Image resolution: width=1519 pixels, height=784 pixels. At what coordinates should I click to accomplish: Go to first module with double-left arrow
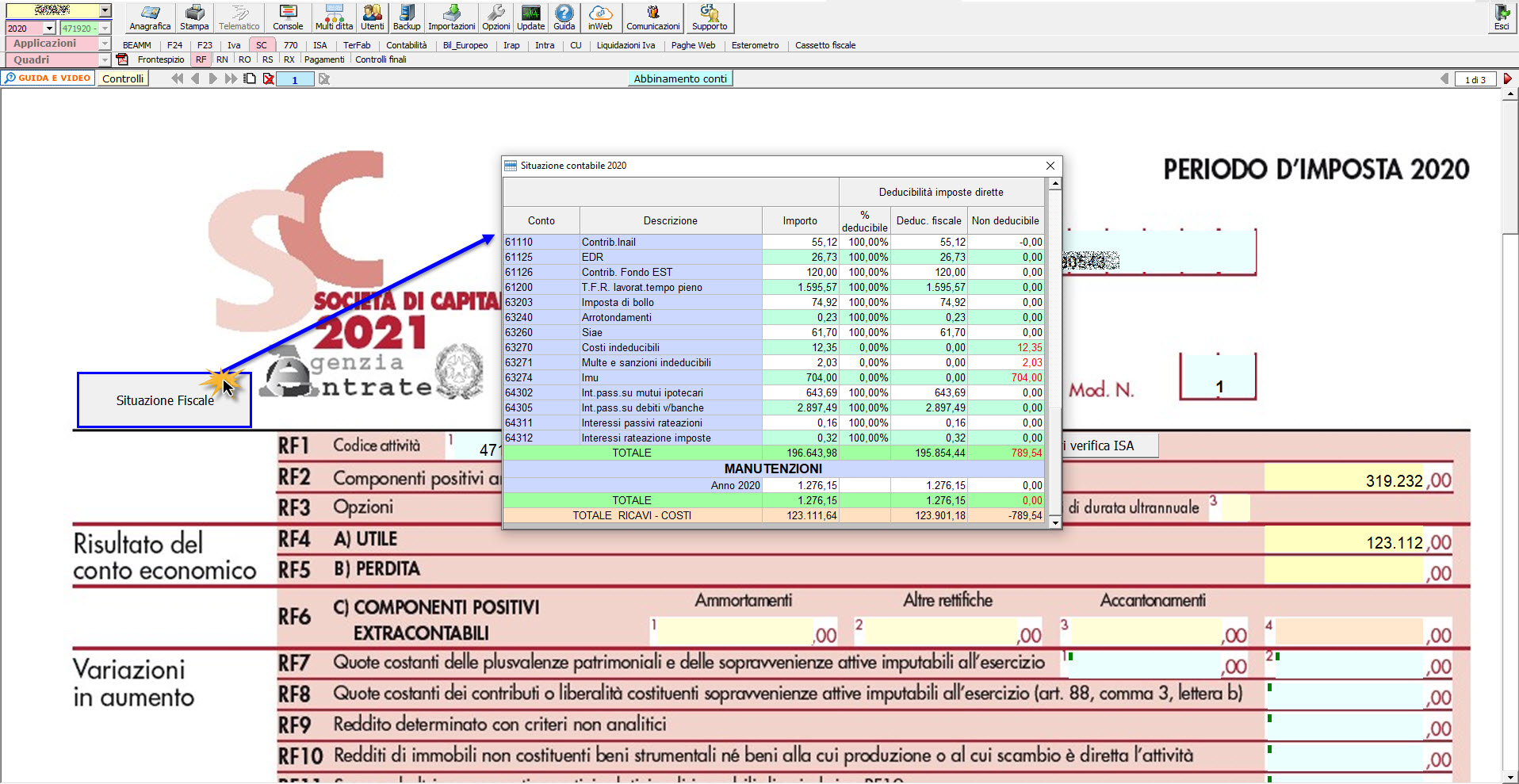(x=177, y=78)
